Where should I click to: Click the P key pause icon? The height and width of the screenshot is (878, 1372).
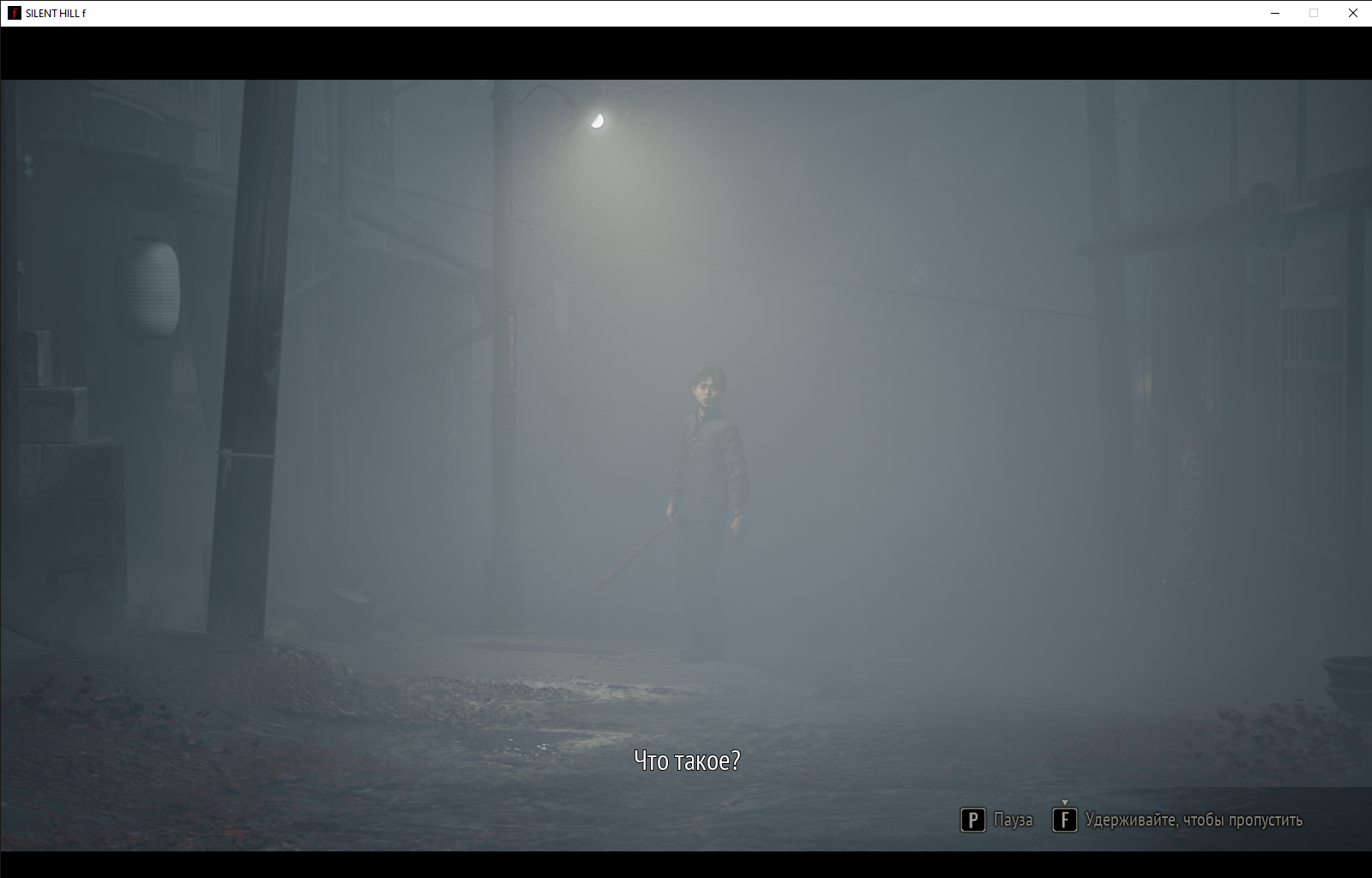[972, 821]
